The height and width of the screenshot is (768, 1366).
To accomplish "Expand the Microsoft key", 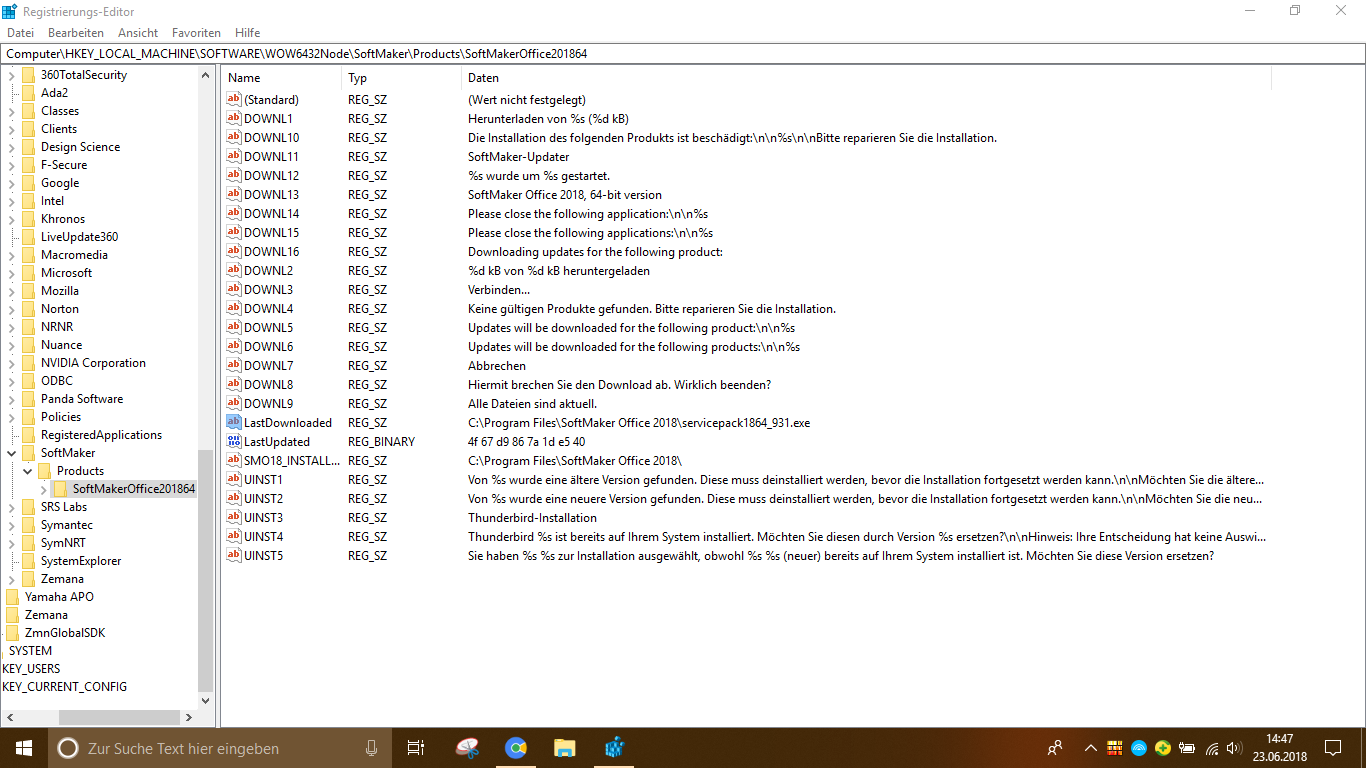I will click(x=11, y=273).
